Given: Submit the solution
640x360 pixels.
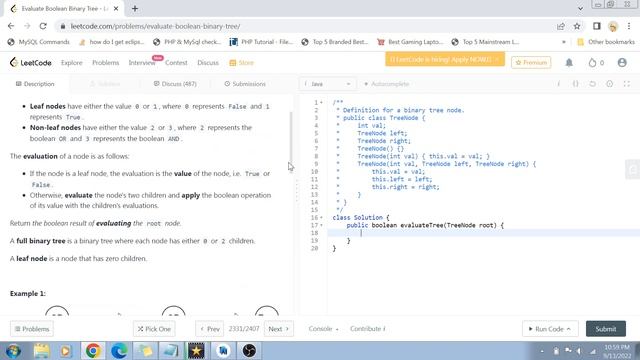Looking at the screenshot, I should 606,329.
